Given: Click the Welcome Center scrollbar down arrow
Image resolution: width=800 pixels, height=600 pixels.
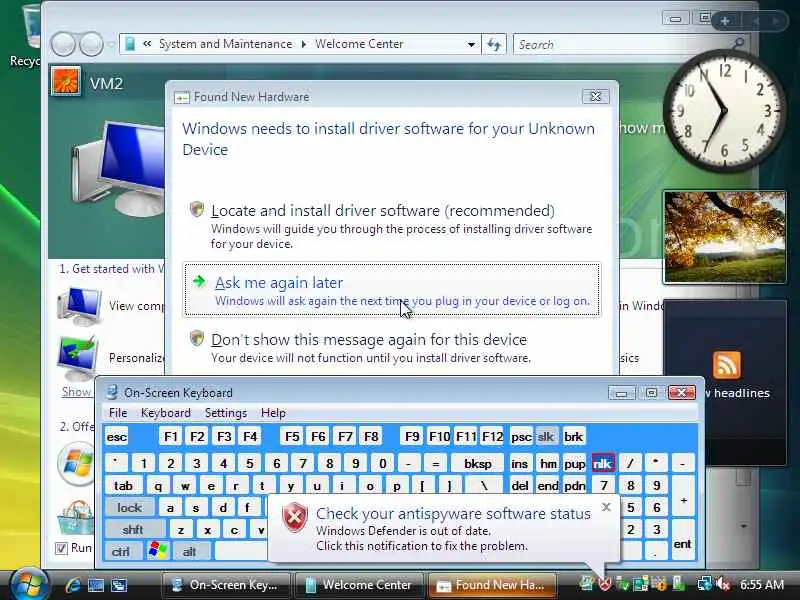Looking at the screenshot, I should 743,526.
